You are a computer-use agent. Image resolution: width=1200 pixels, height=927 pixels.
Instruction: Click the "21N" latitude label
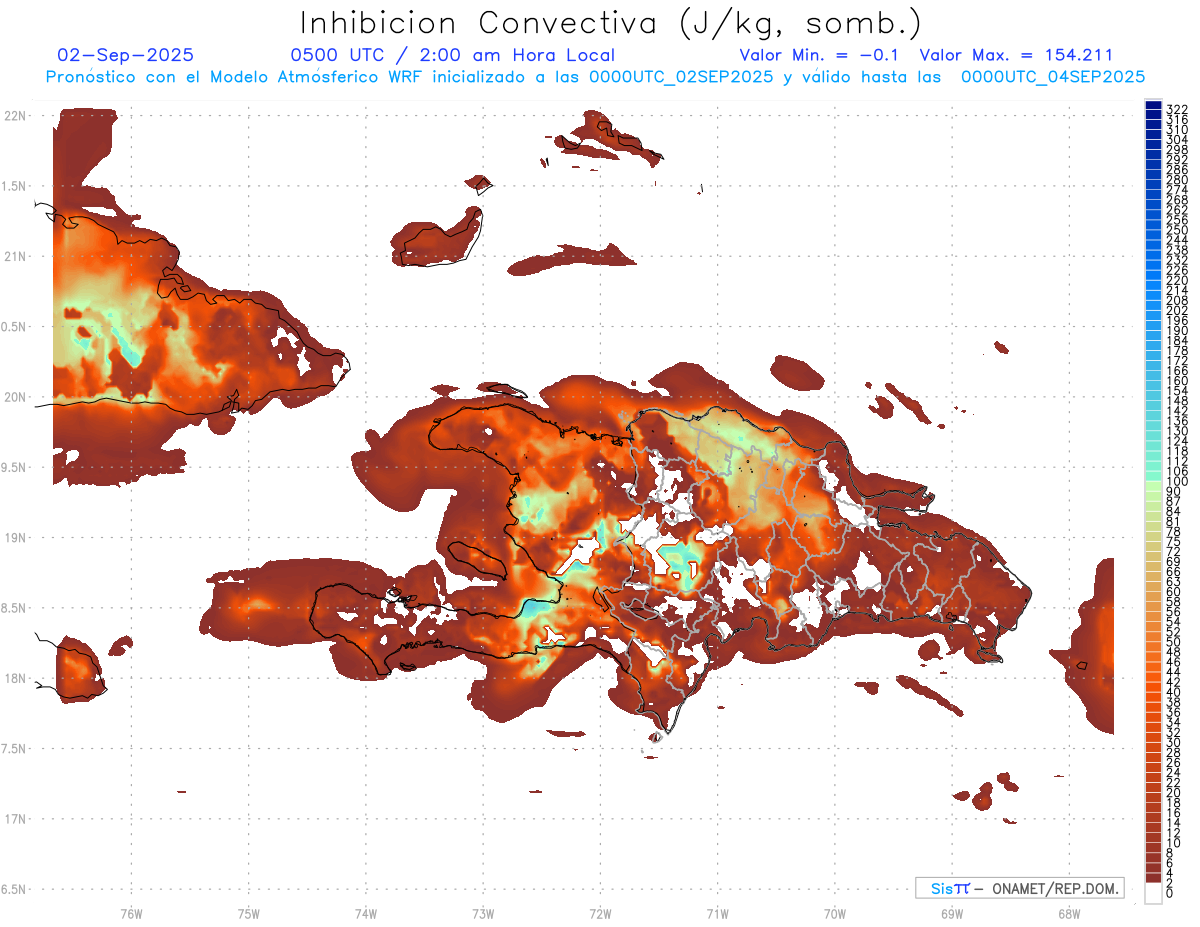(x=14, y=256)
